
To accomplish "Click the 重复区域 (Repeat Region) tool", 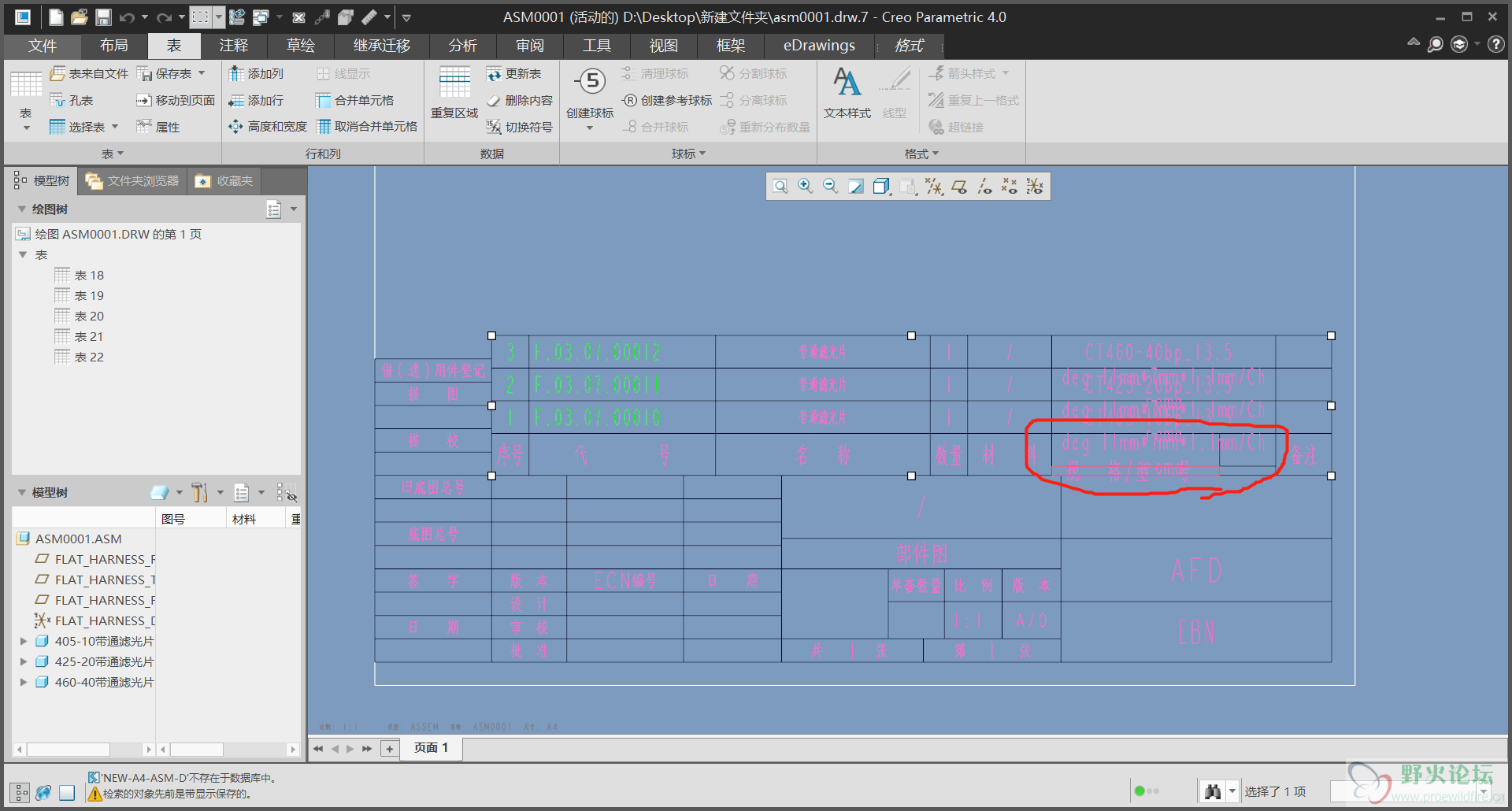I will coord(454,93).
